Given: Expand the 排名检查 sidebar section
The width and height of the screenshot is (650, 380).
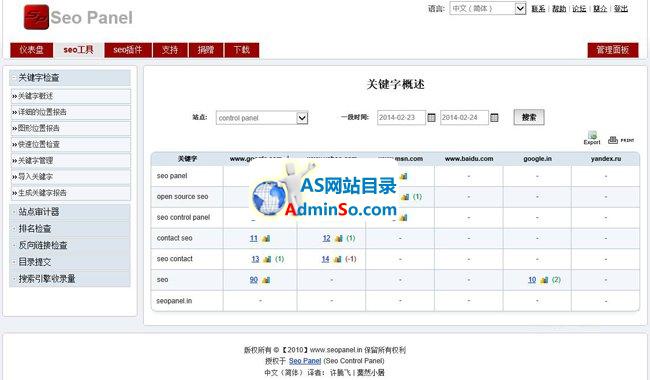Looking at the screenshot, I should [x=70, y=228].
